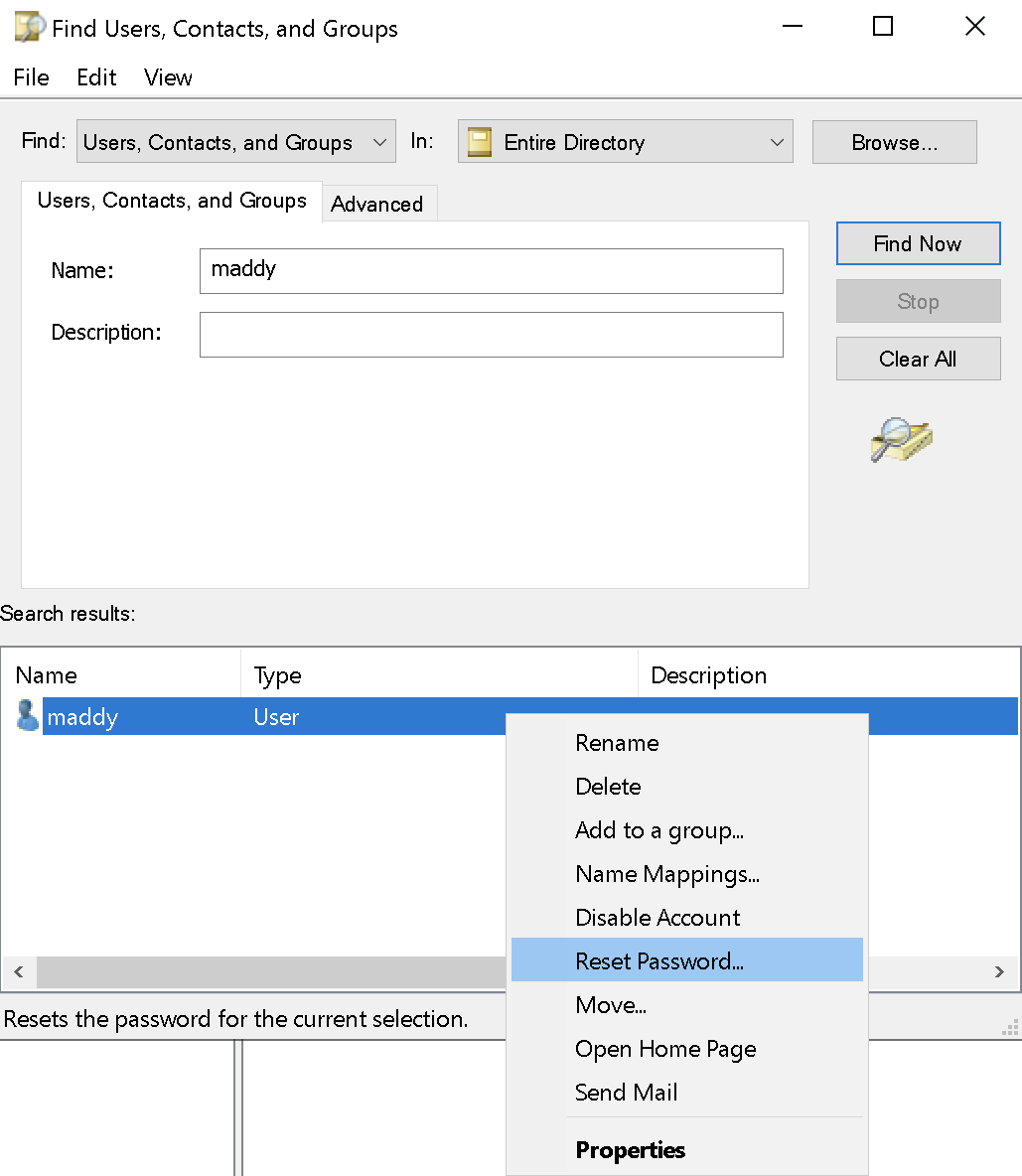The width and height of the screenshot is (1022, 1176).
Task: Select Disable Account in the context menu
Action: click(x=657, y=917)
